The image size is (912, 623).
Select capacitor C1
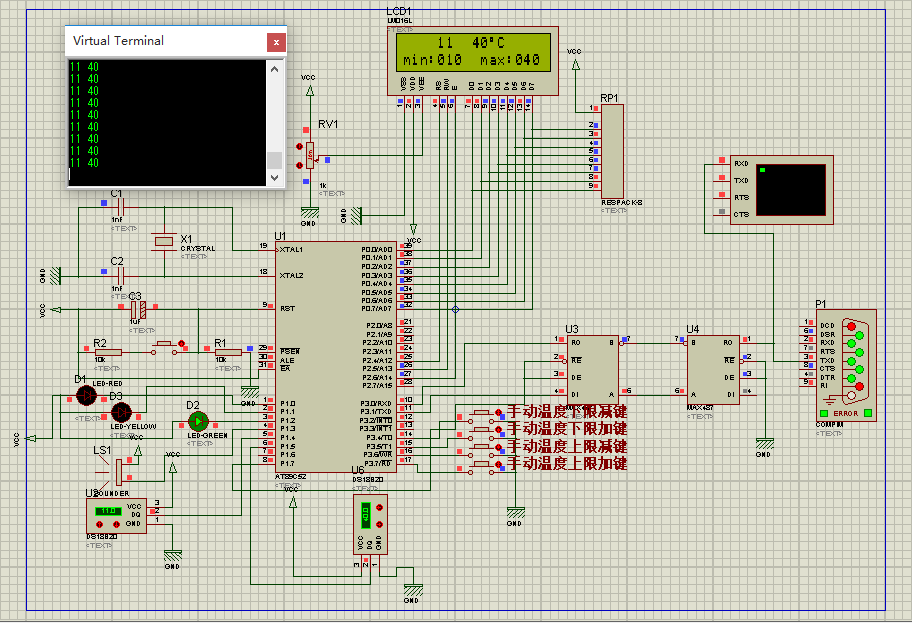click(121, 206)
